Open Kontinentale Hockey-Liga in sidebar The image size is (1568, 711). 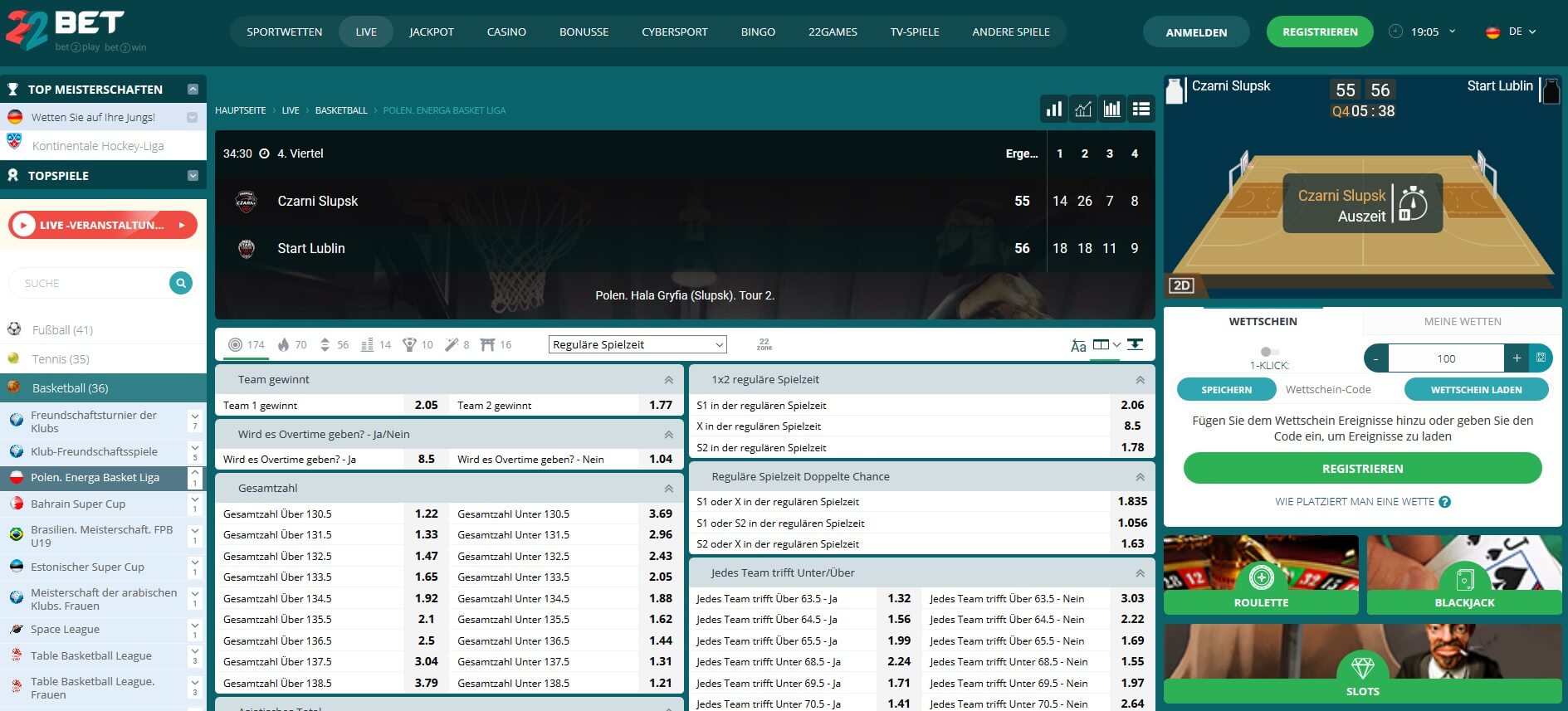click(97, 146)
